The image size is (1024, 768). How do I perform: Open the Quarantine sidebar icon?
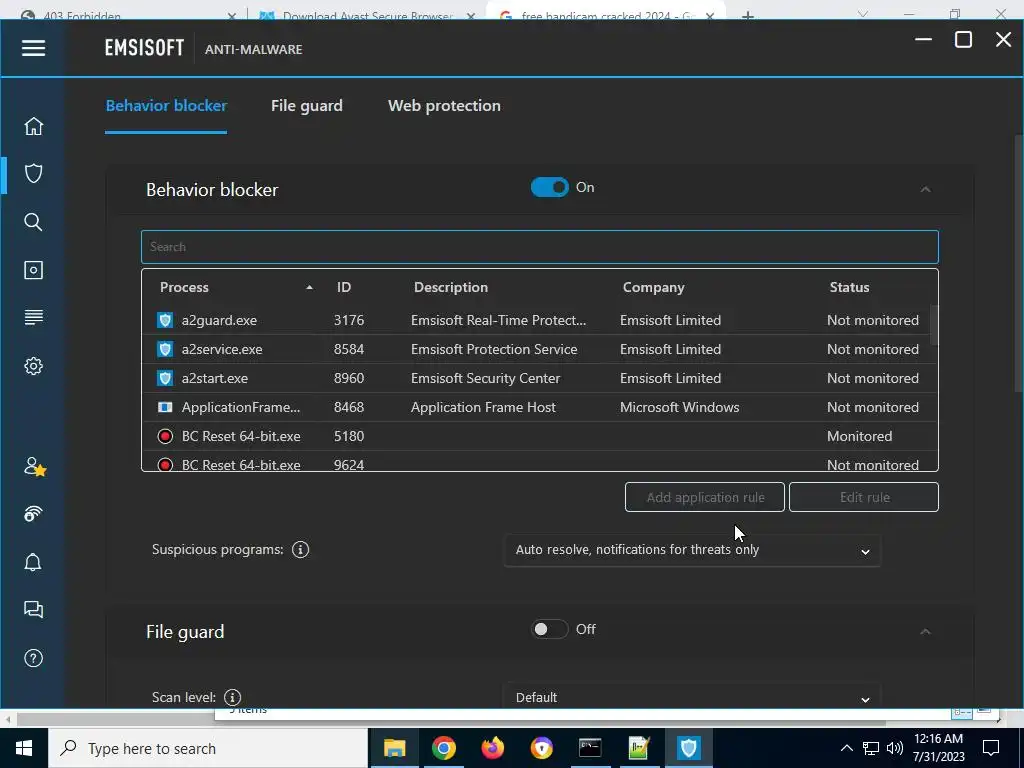tap(33, 270)
